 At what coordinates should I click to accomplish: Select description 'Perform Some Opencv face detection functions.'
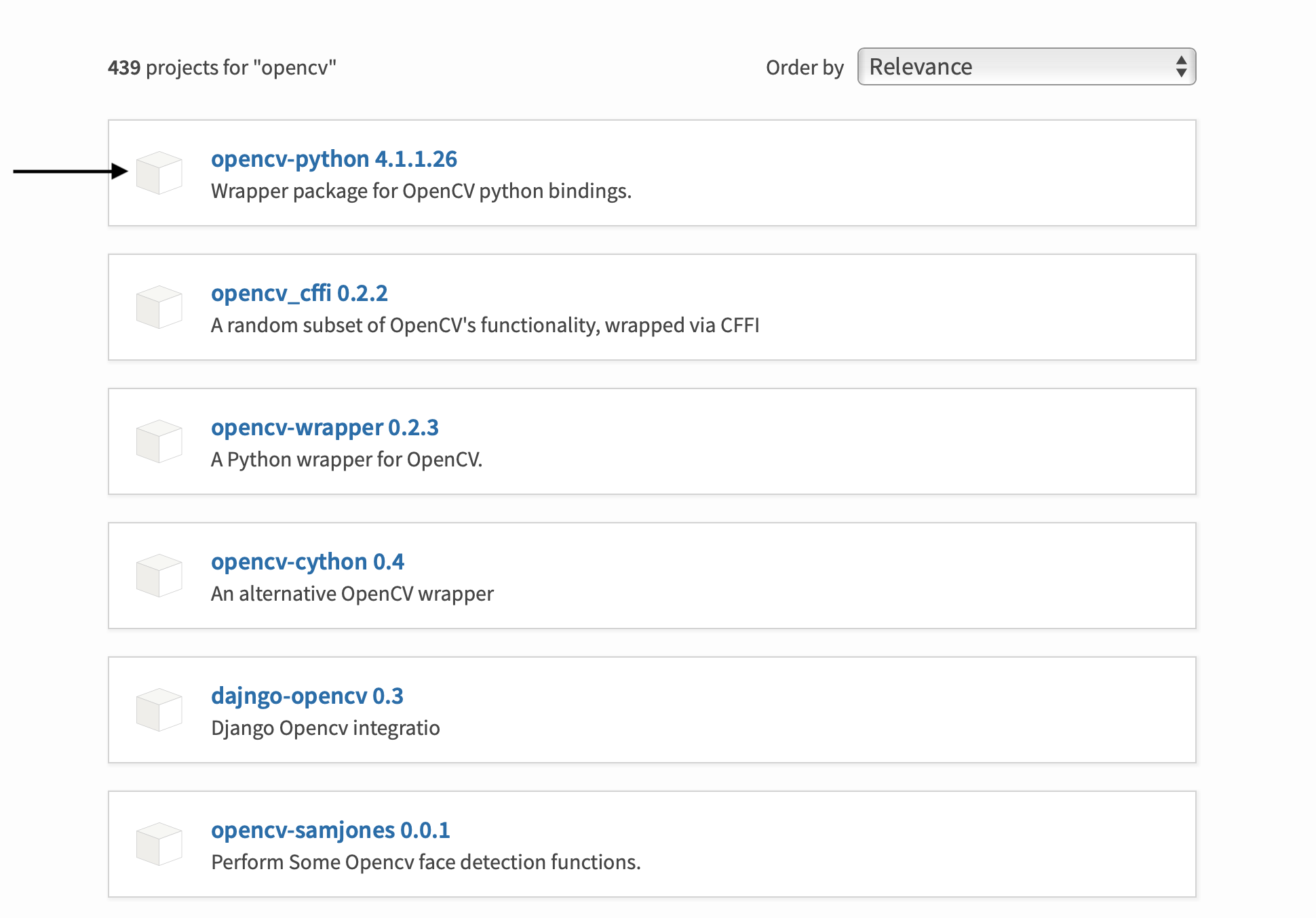tap(426, 862)
